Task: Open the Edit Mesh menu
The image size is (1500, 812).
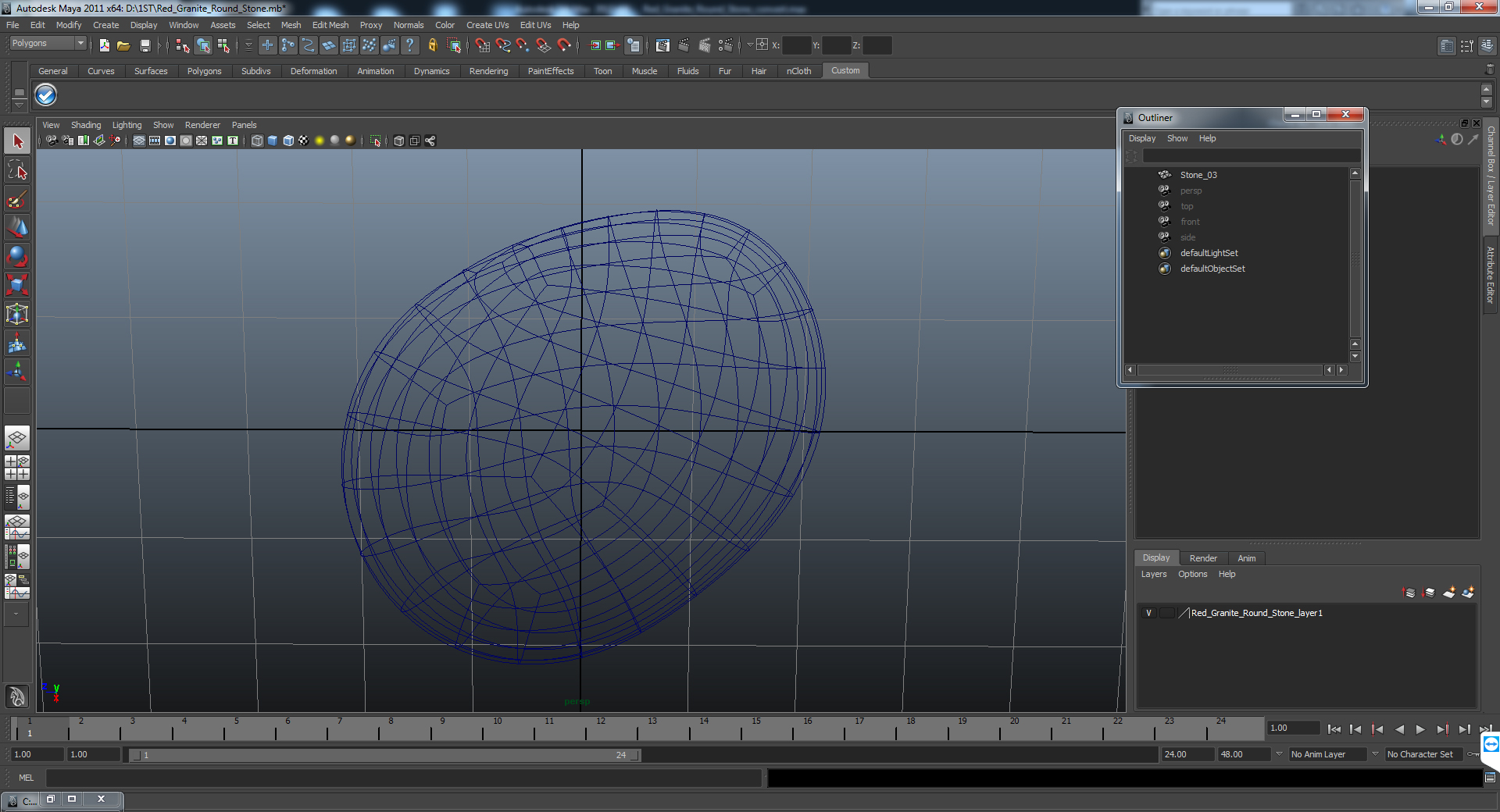Action: (330, 25)
